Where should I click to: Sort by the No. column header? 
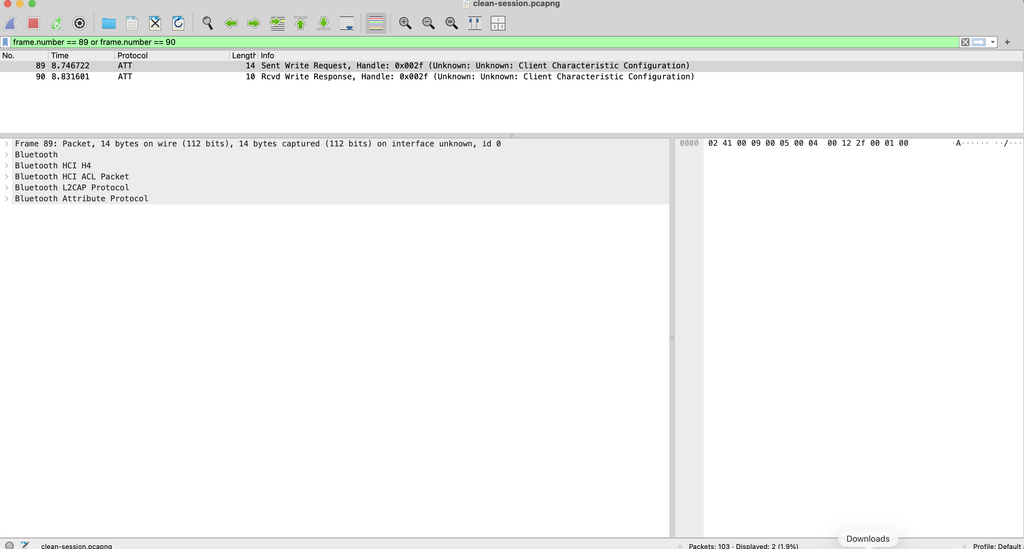point(24,55)
